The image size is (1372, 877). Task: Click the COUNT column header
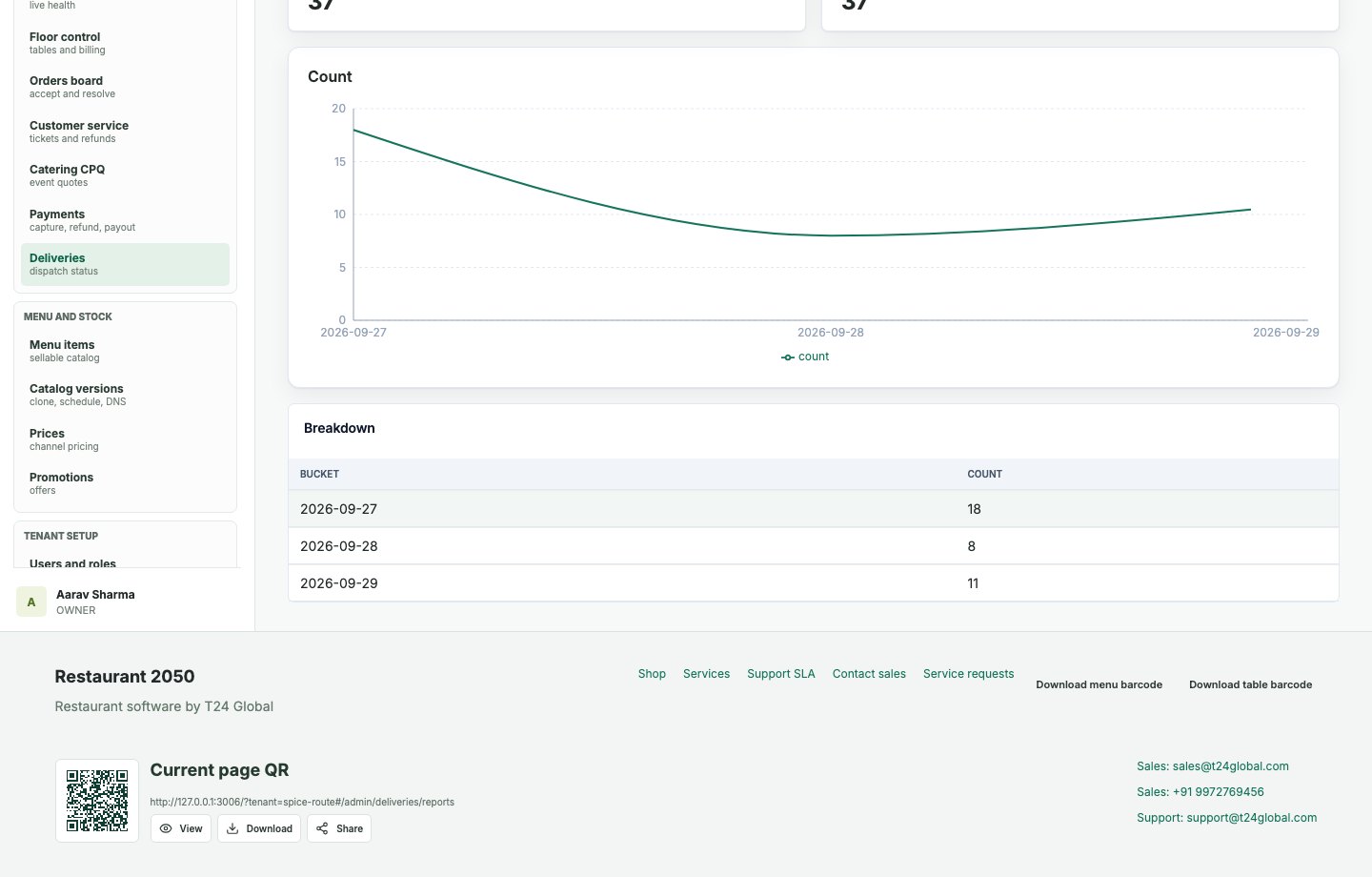tap(984, 474)
